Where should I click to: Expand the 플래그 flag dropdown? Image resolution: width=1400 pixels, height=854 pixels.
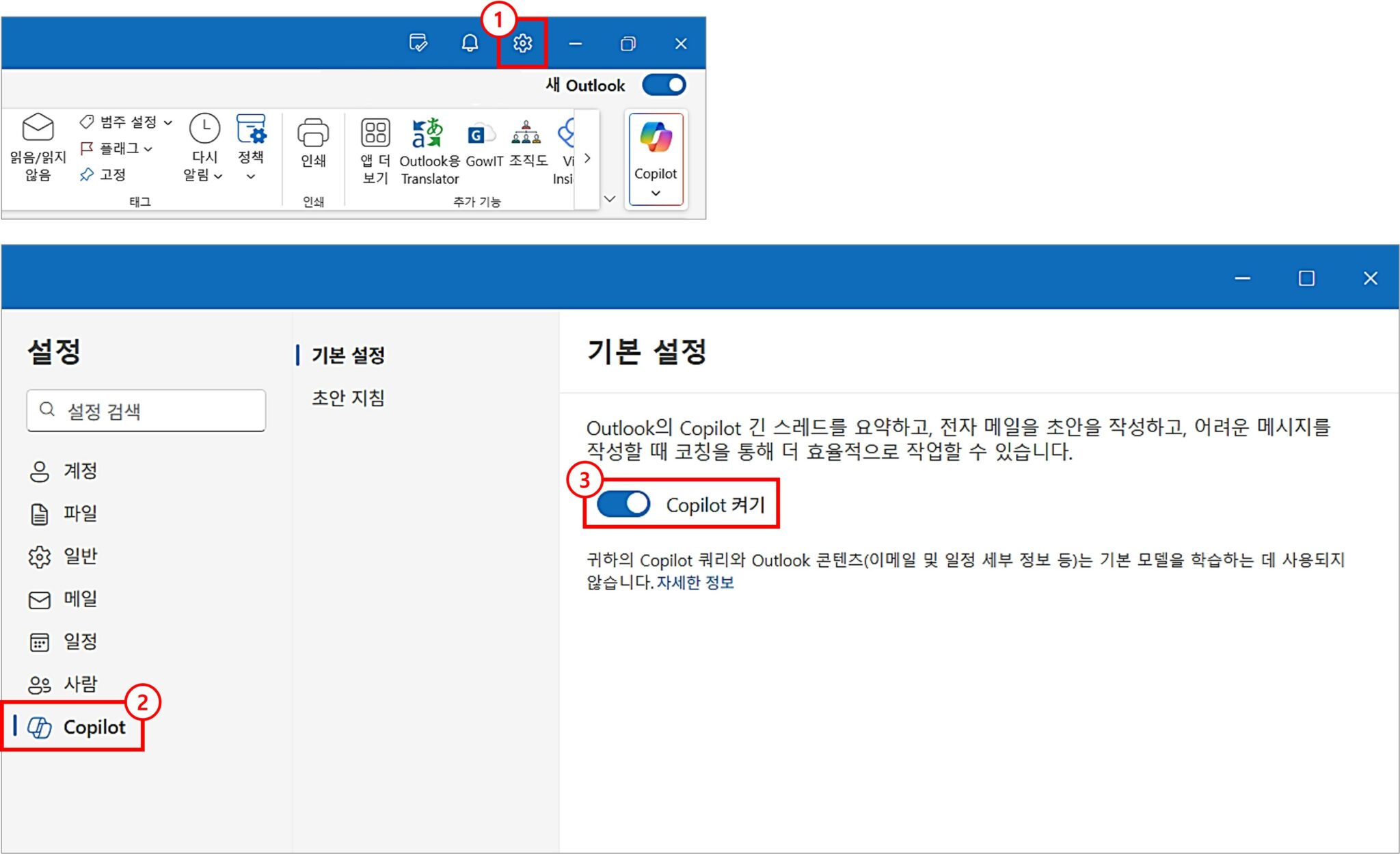coord(148,149)
